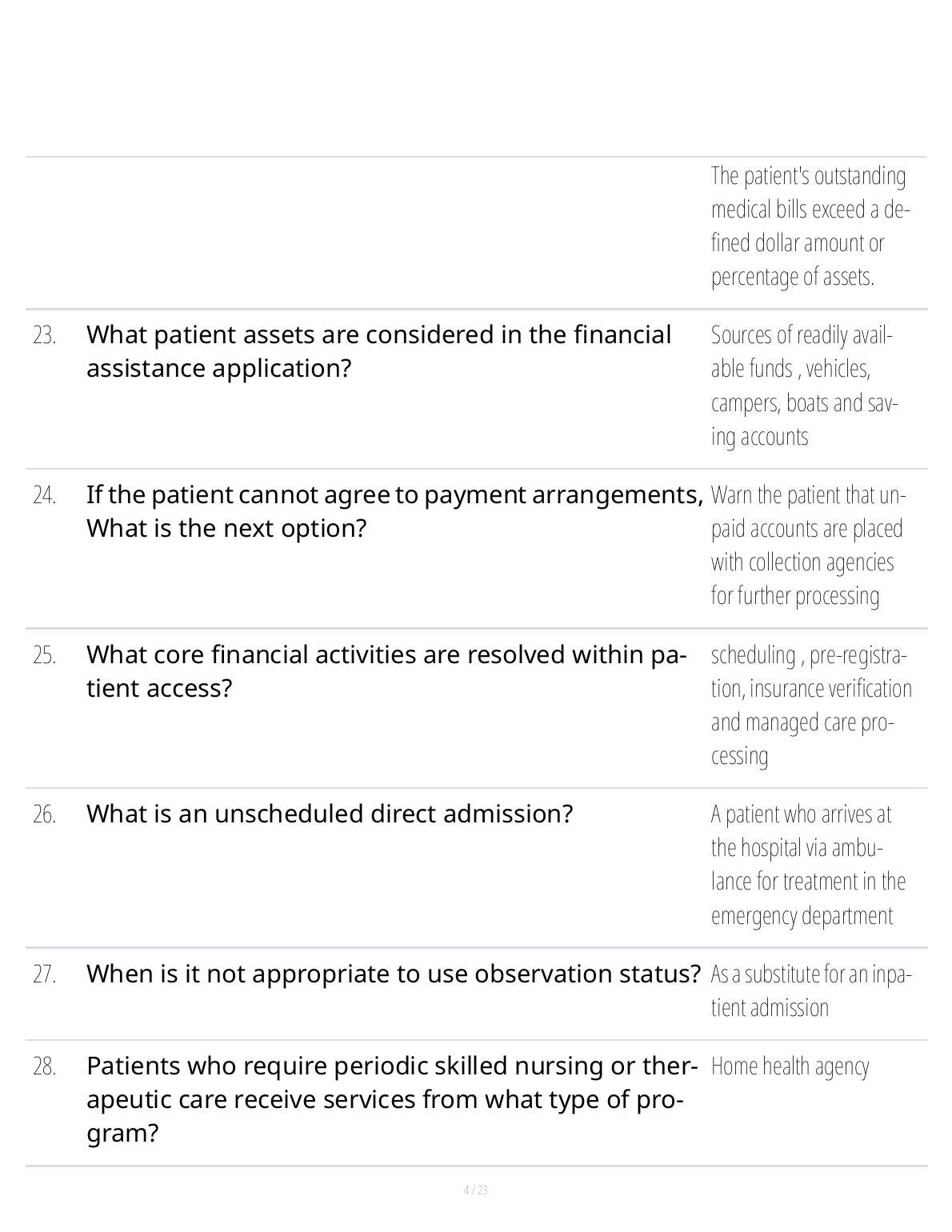Click the row number 25
This screenshot has height=1232, width=952.
(45, 656)
